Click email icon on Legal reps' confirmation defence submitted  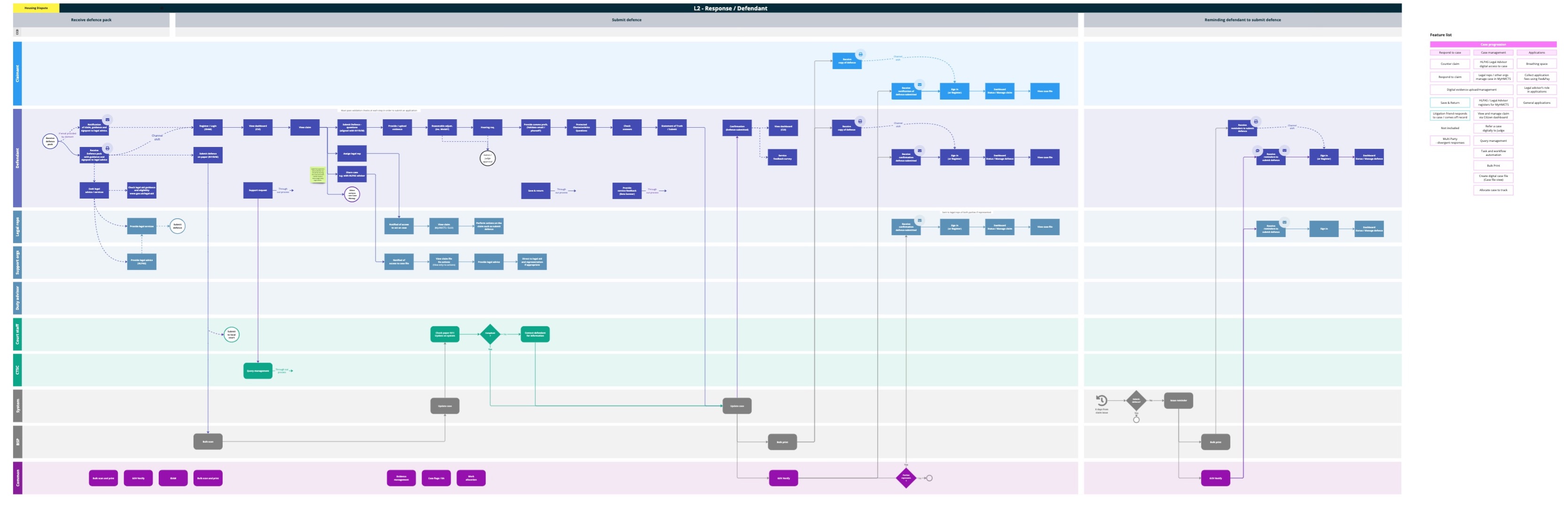(x=919, y=220)
